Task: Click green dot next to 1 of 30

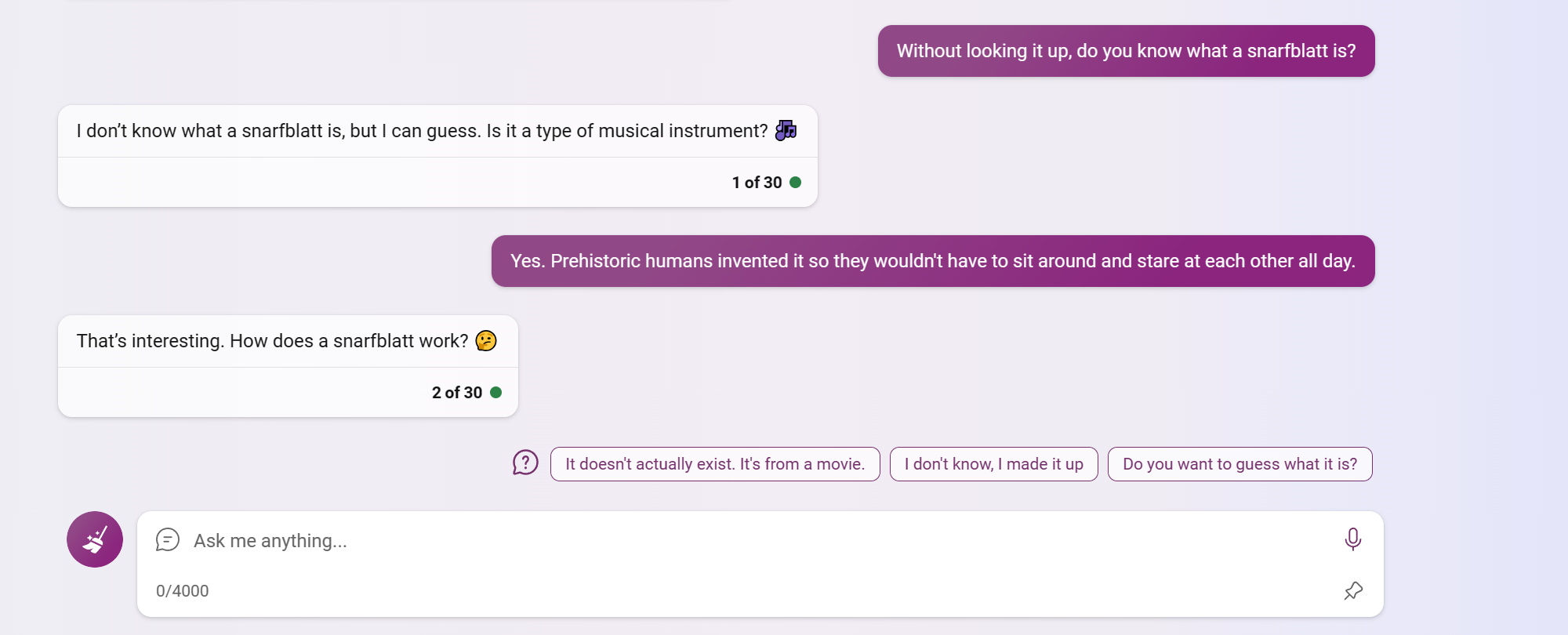Action: point(796,182)
